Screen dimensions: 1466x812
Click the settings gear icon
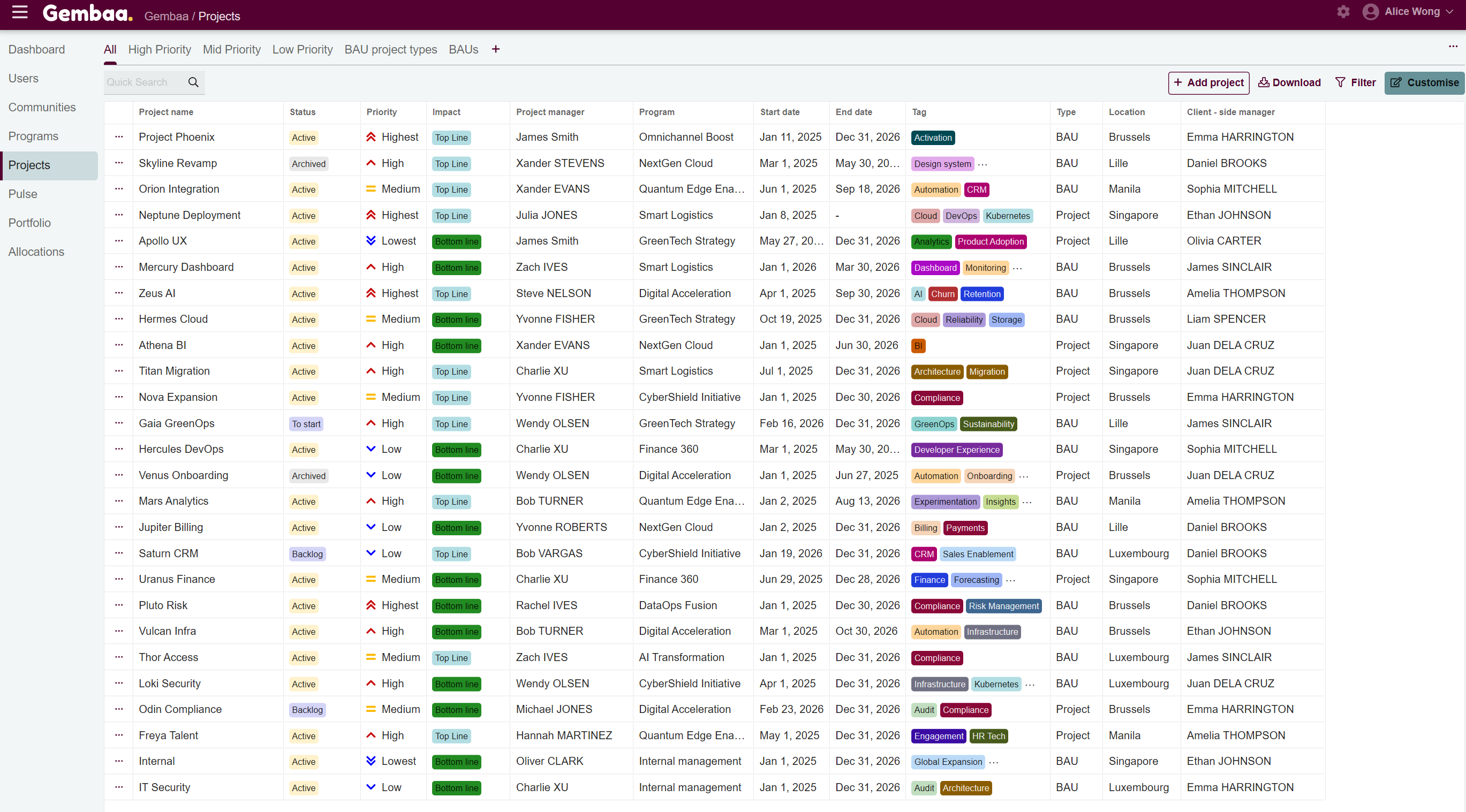click(1343, 12)
